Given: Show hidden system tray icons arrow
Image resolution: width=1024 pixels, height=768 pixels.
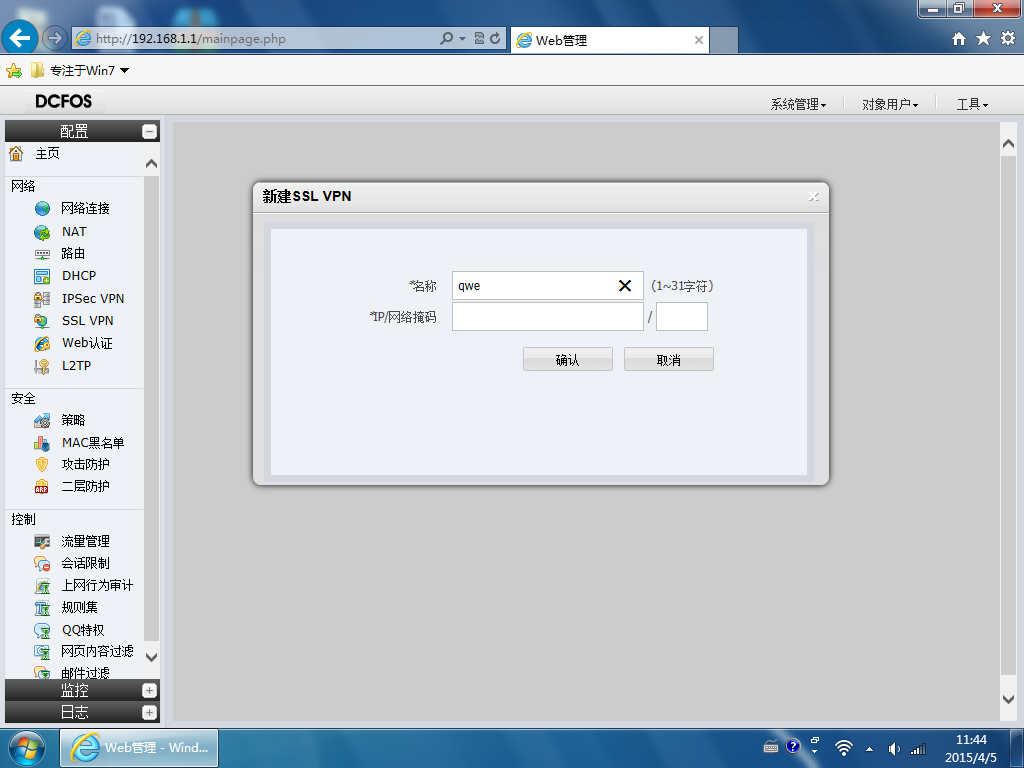Looking at the screenshot, I should 869,748.
